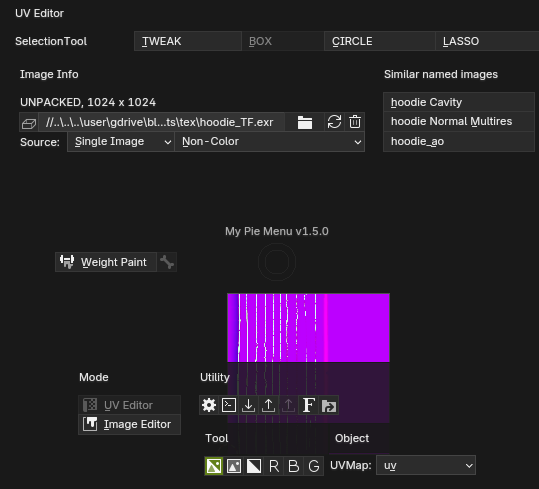Delete the image using the trash icon
Screen dimensions: 539x489
(355, 122)
